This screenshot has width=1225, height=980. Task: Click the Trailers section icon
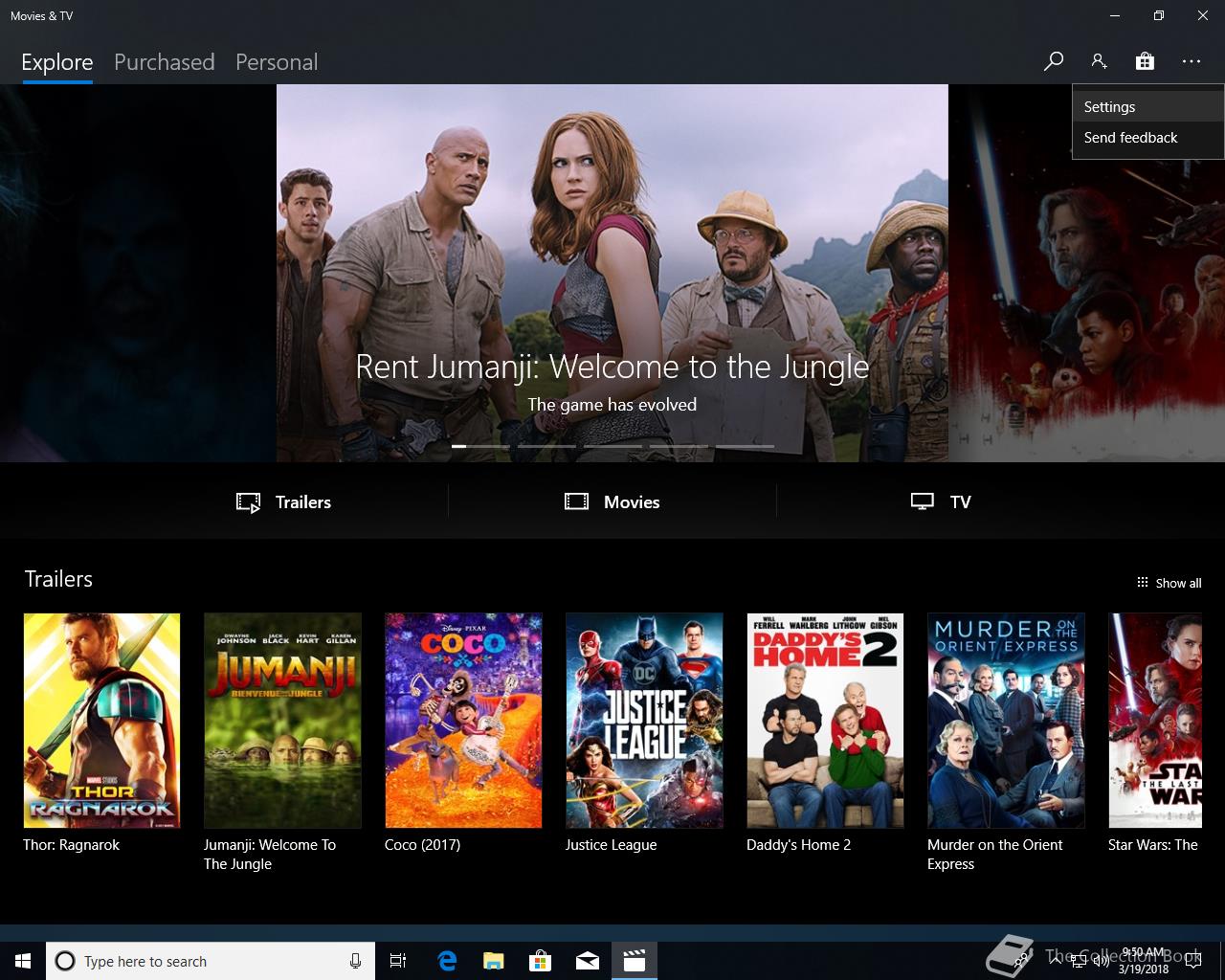[248, 502]
